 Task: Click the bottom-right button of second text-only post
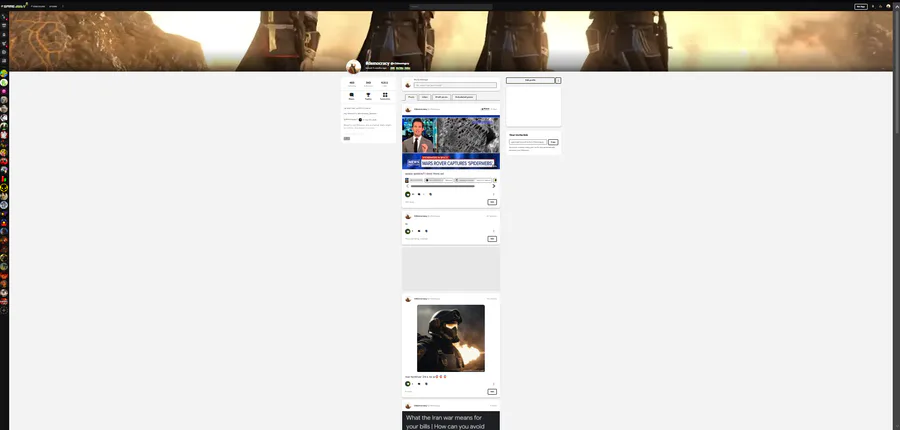(492, 239)
